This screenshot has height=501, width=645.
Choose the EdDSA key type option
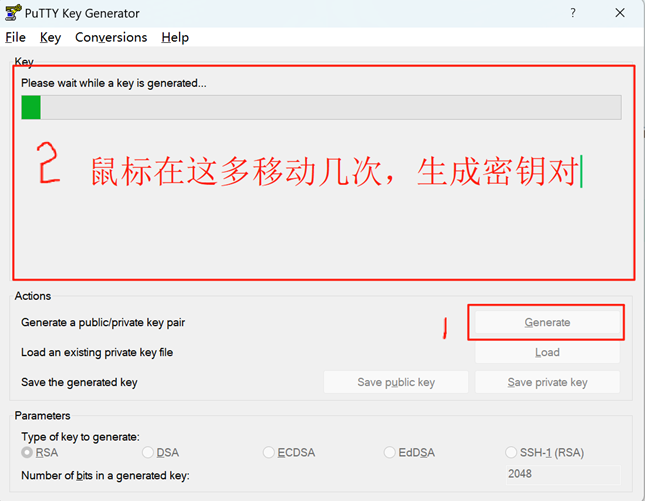pos(390,453)
